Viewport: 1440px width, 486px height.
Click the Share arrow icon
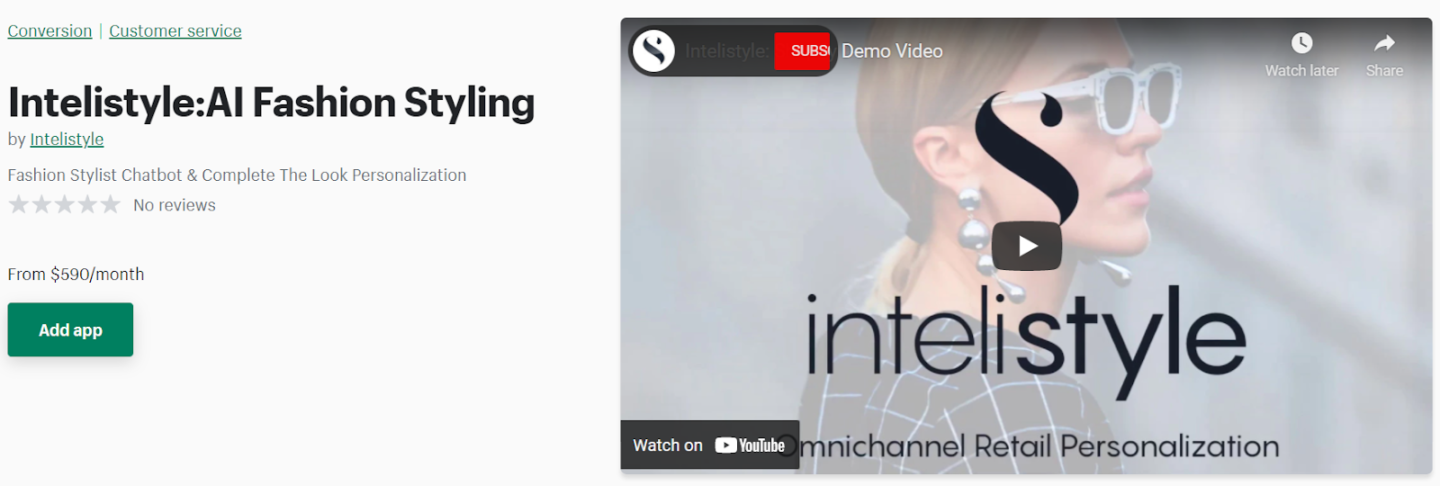[x=1384, y=43]
